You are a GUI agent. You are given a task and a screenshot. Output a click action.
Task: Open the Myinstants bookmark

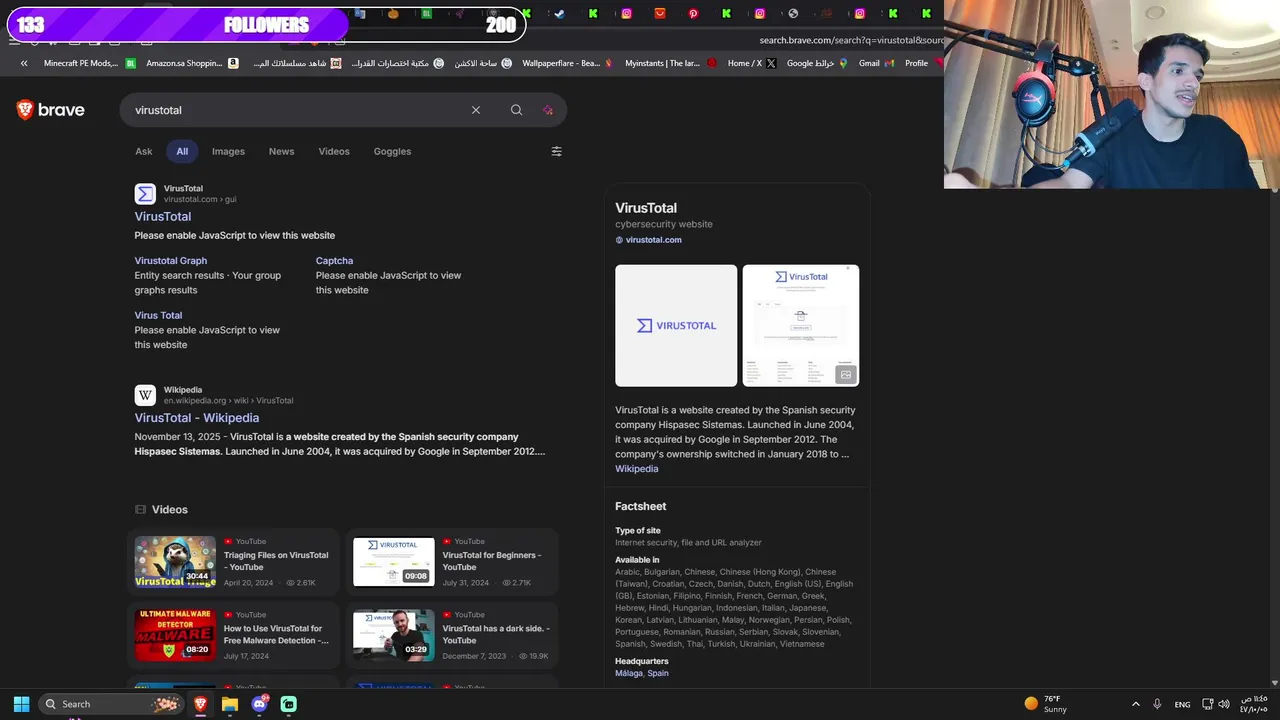tap(670, 63)
